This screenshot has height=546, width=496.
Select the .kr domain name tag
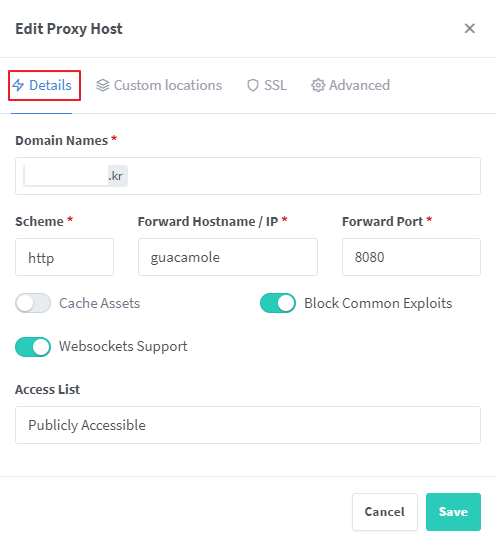click(x=76, y=176)
